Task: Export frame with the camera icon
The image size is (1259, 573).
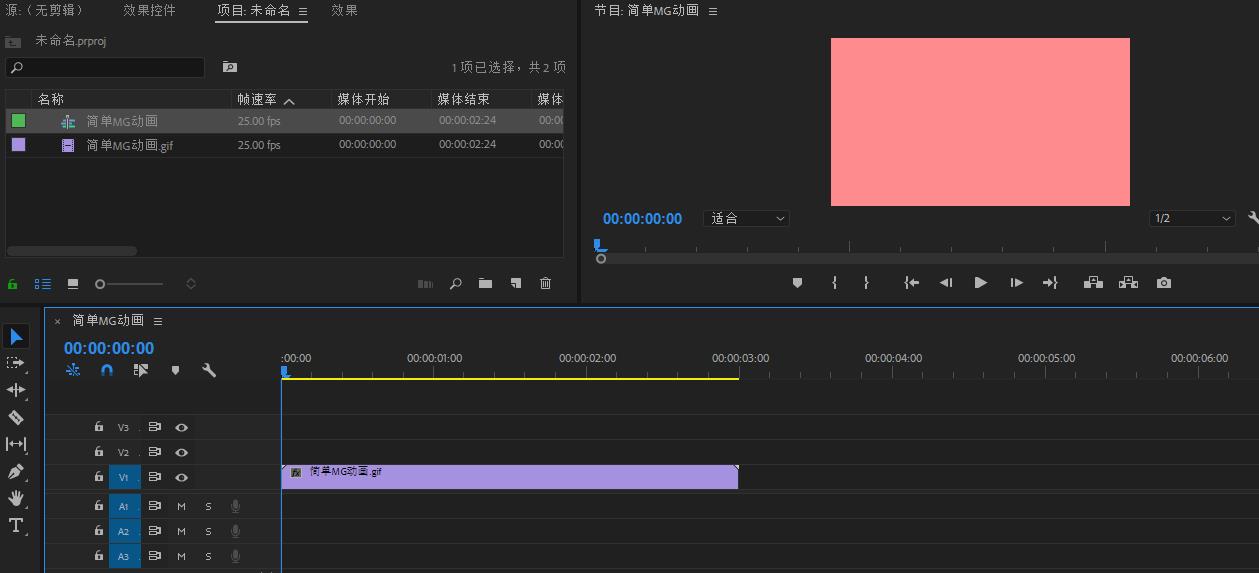Action: click(1164, 283)
